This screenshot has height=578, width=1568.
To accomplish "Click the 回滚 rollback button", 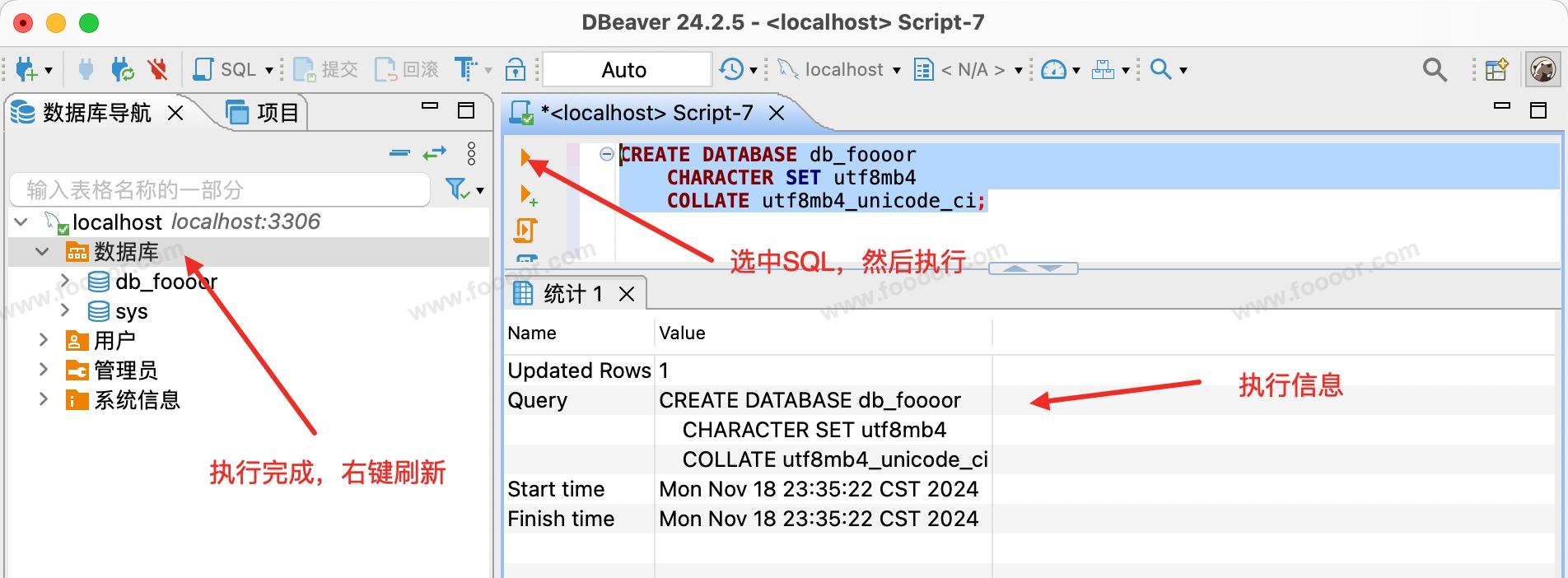I will pos(408,70).
